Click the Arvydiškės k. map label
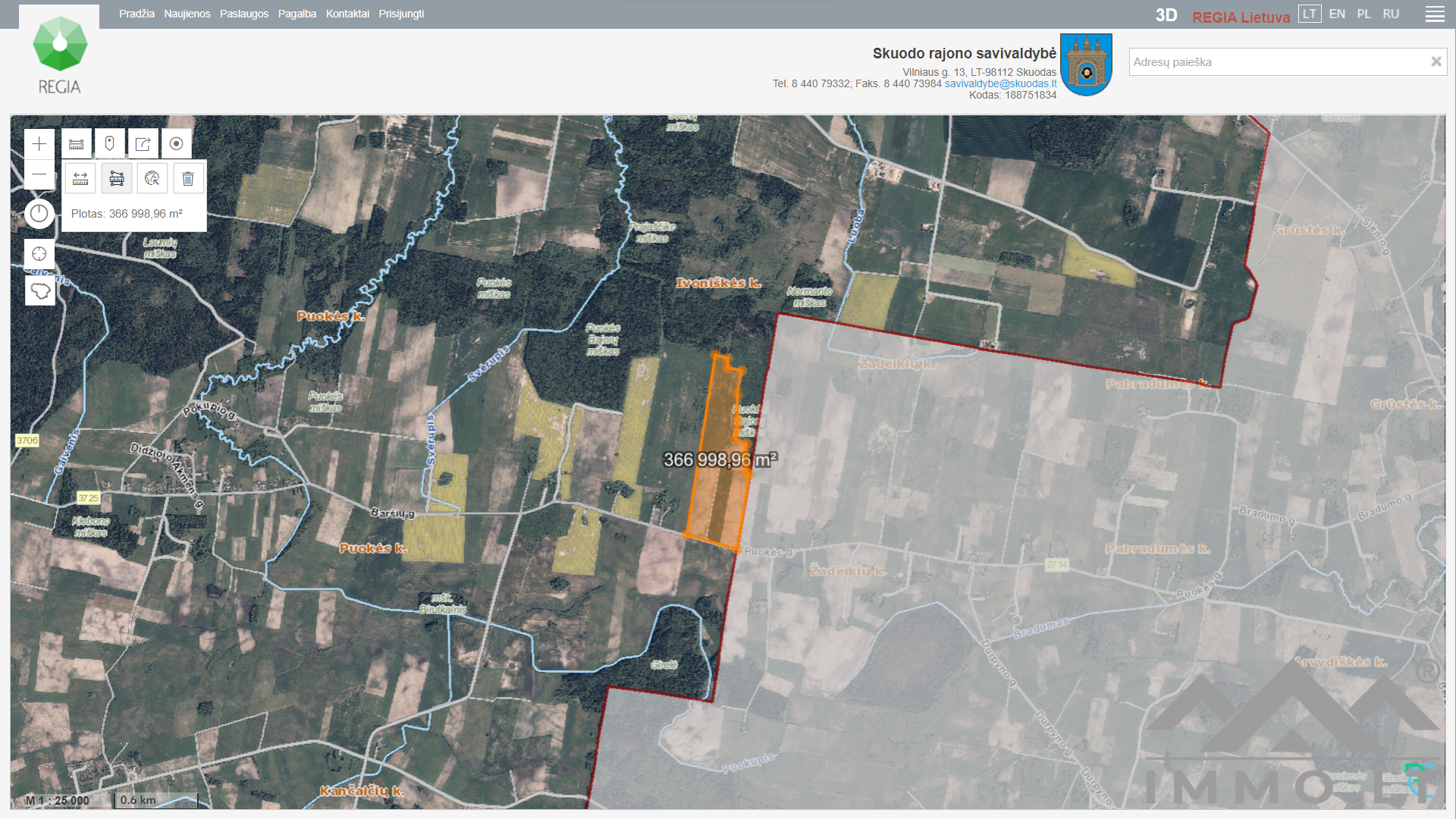 pyautogui.click(x=1341, y=662)
